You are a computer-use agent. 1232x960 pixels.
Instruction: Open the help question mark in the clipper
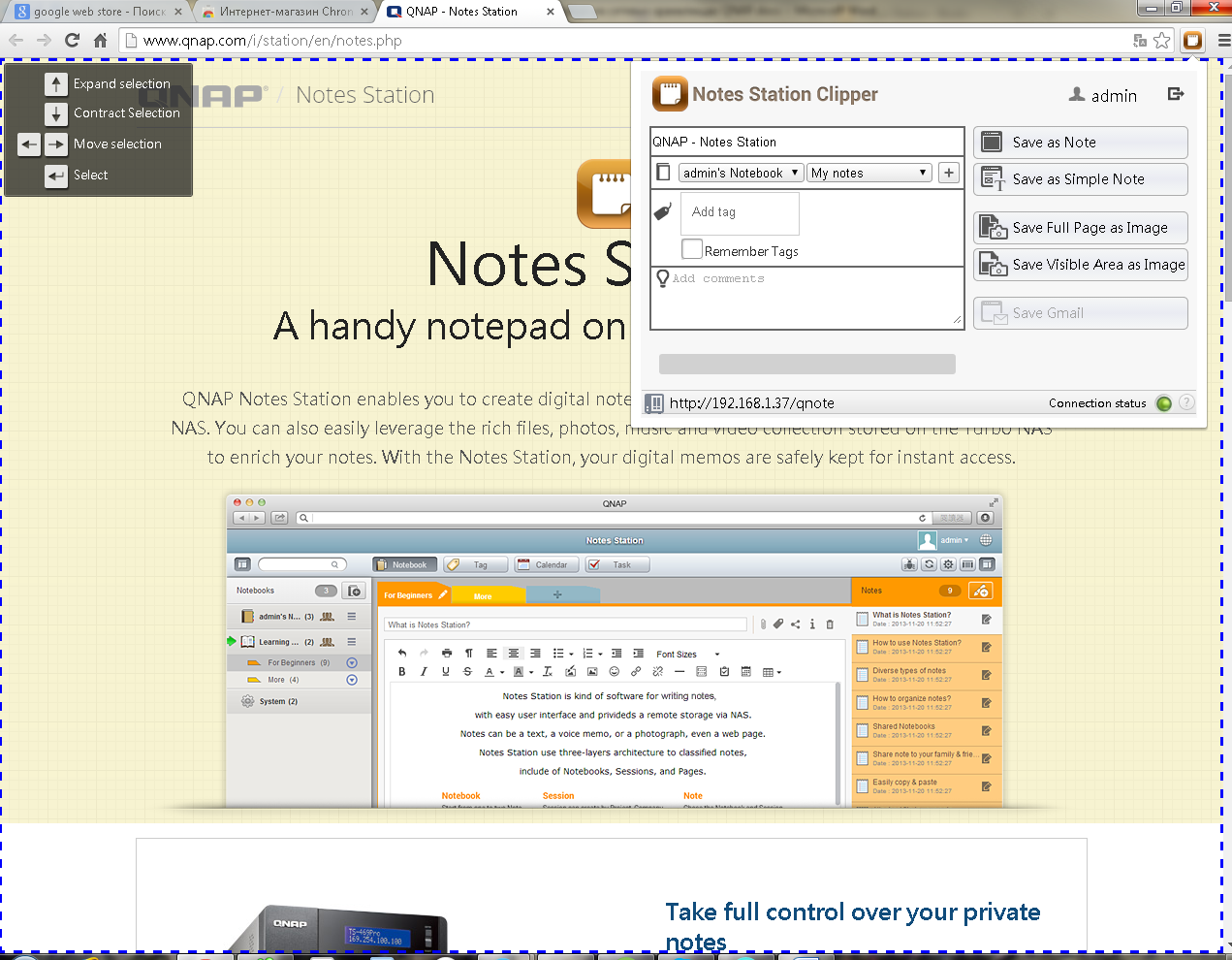coord(1186,402)
